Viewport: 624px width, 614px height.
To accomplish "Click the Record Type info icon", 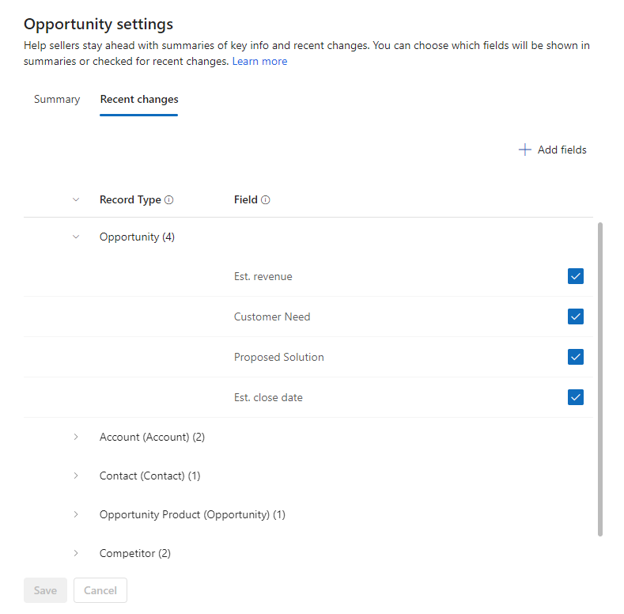I will 169,200.
